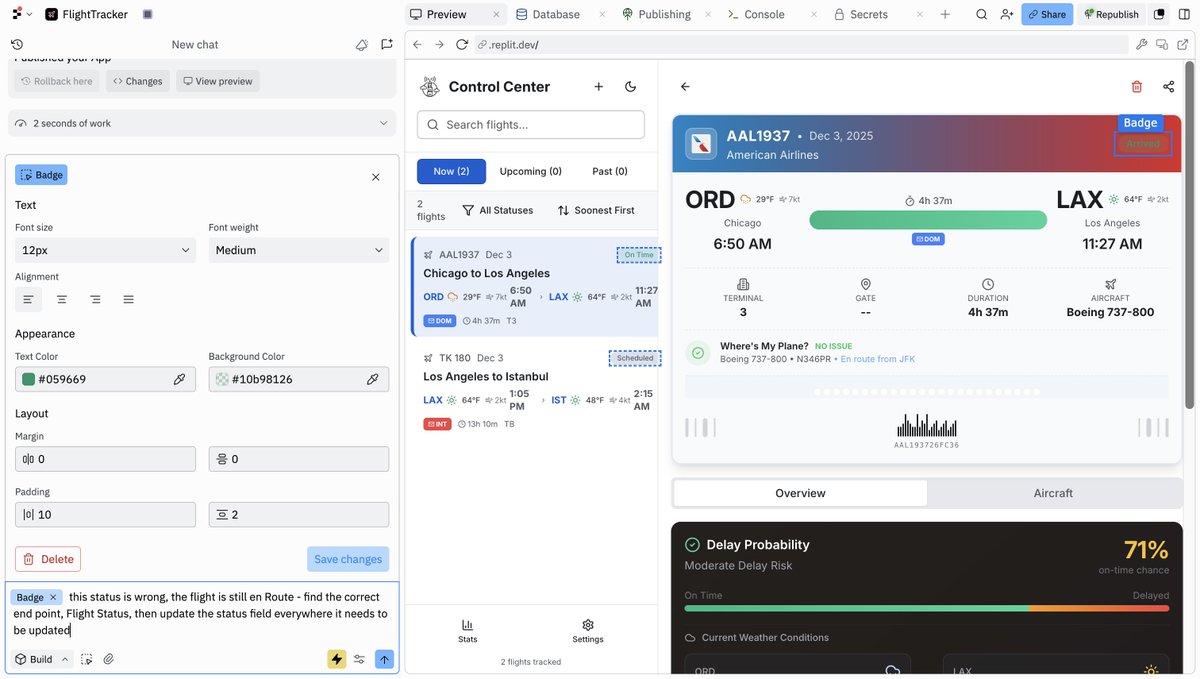Close the Badge editor panel
Screen dimensions: 1200x679
376,177
